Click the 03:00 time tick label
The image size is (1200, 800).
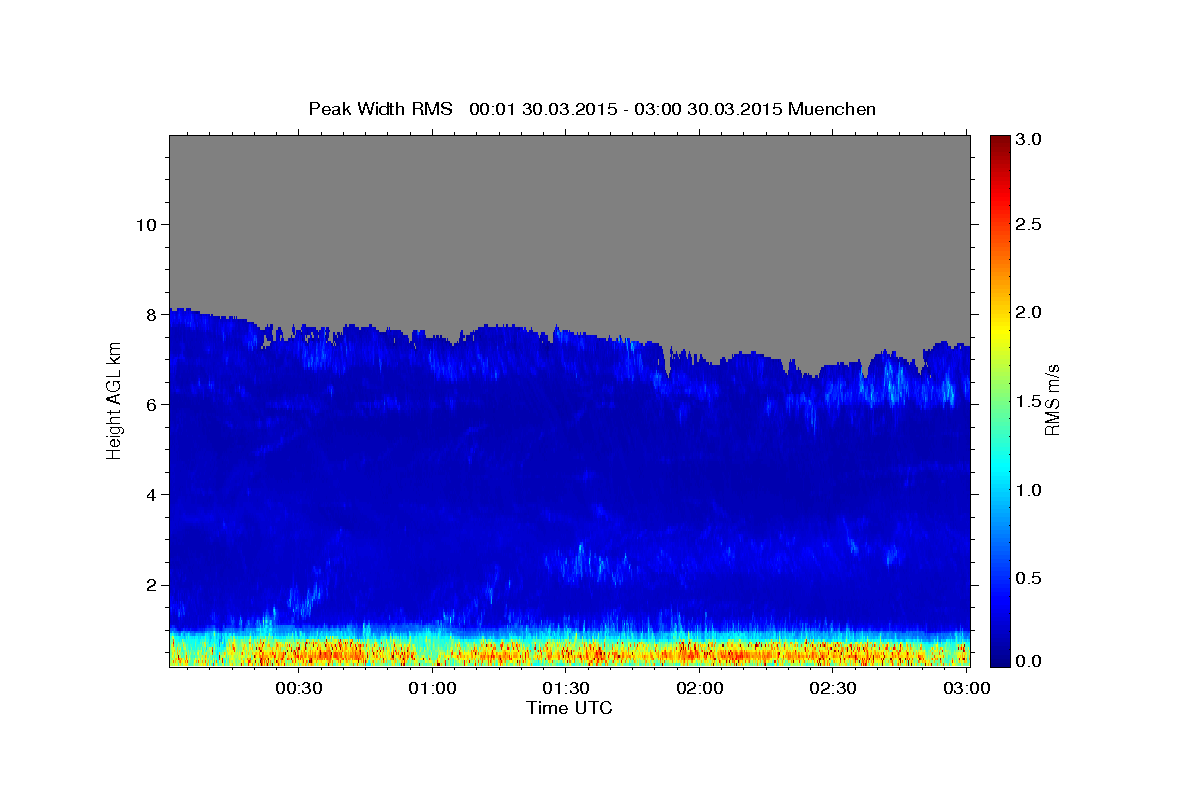click(966, 689)
